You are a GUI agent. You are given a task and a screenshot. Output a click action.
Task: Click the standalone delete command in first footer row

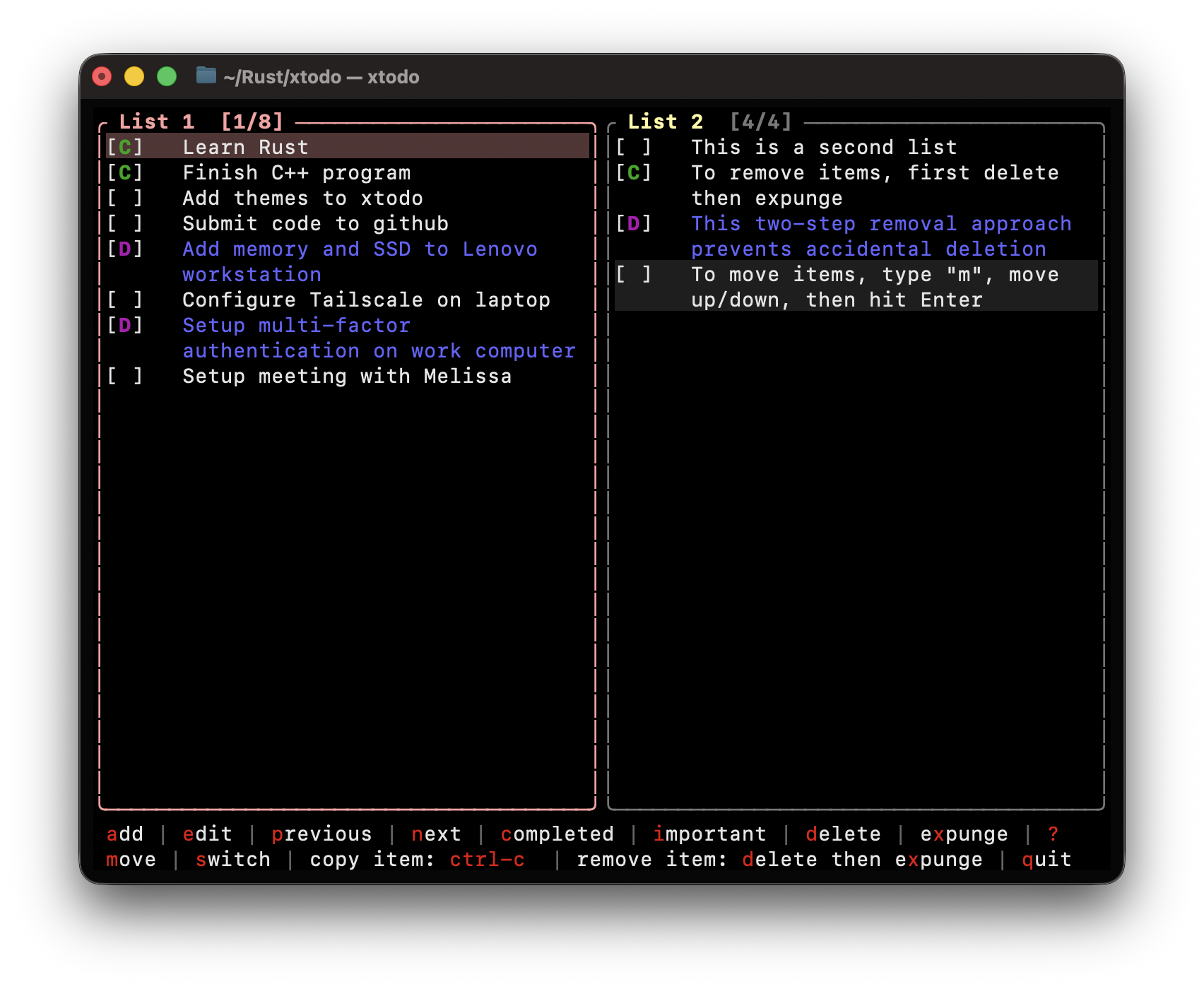(843, 834)
